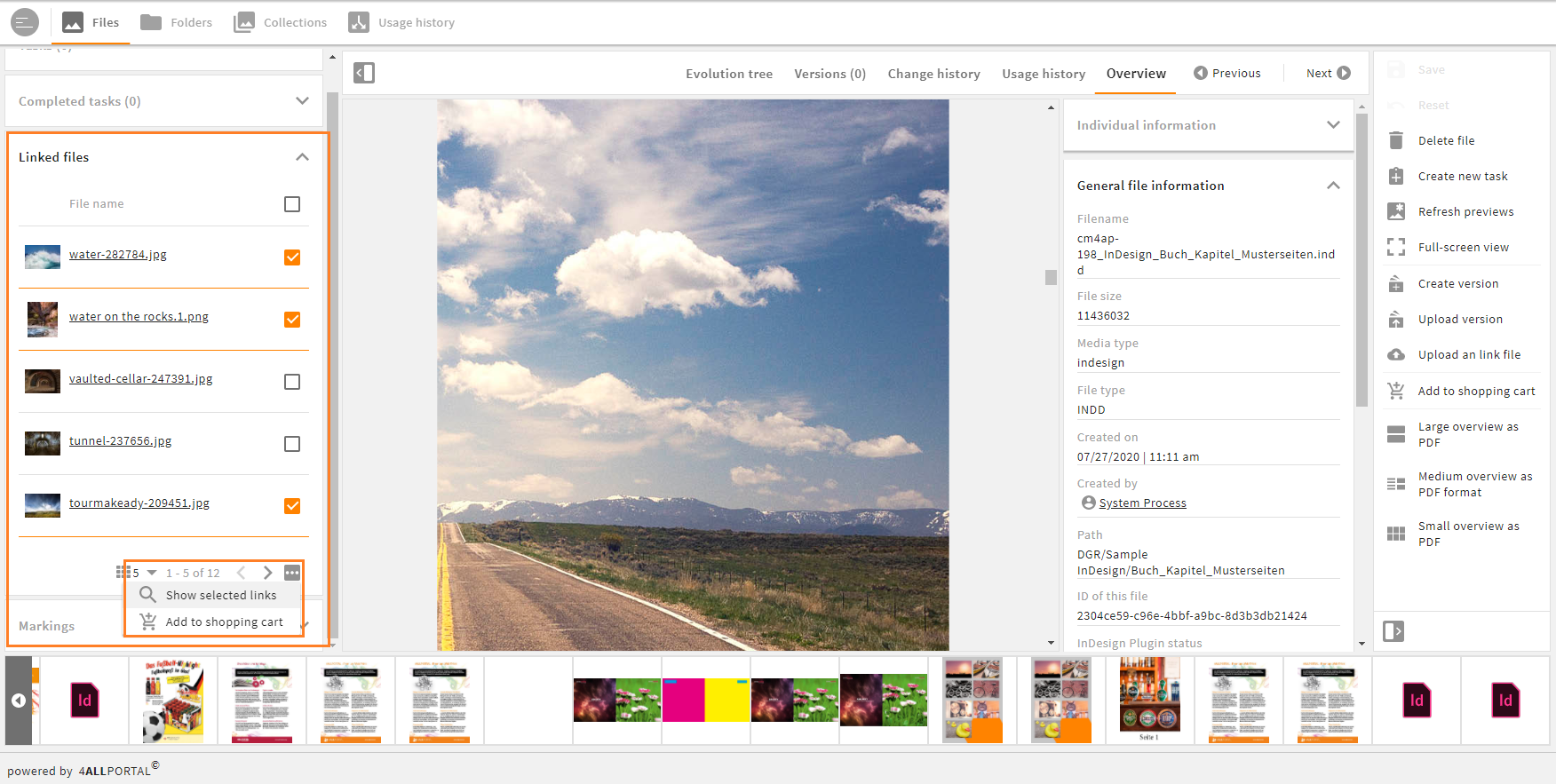Open the Files tab
The height and width of the screenshot is (784, 1556).
pyautogui.click(x=91, y=22)
